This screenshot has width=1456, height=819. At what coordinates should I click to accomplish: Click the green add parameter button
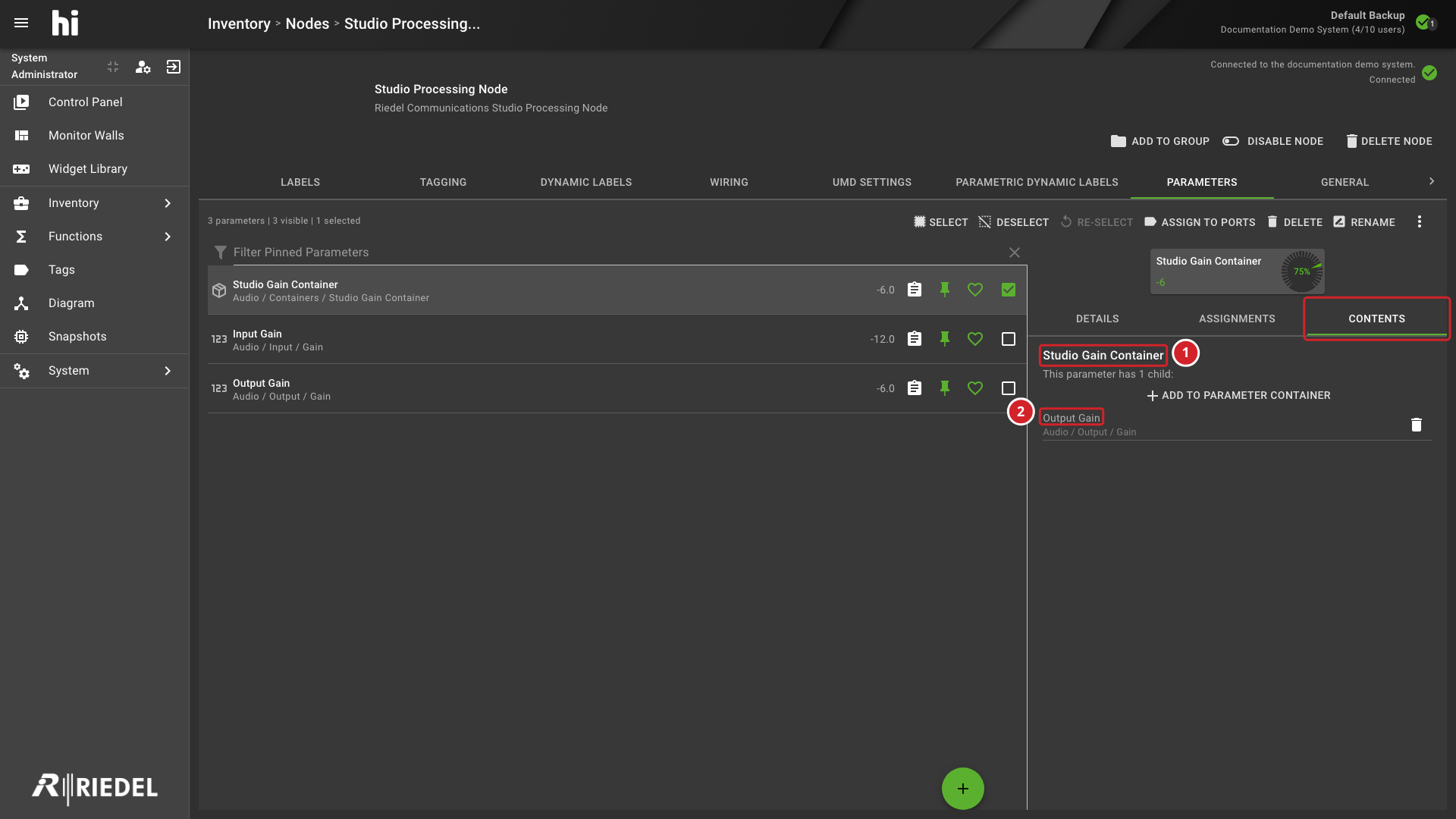pyautogui.click(x=963, y=789)
